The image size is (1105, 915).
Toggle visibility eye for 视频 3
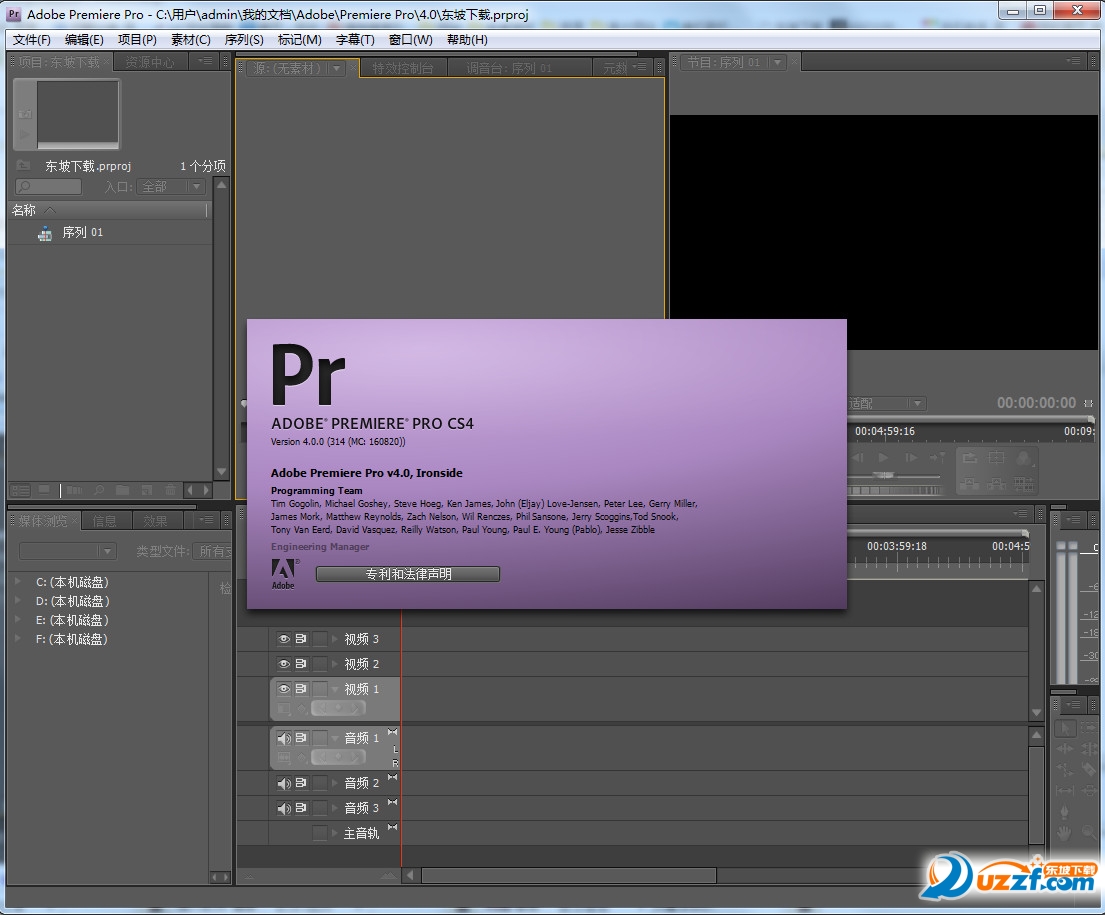[x=284, y=639]
